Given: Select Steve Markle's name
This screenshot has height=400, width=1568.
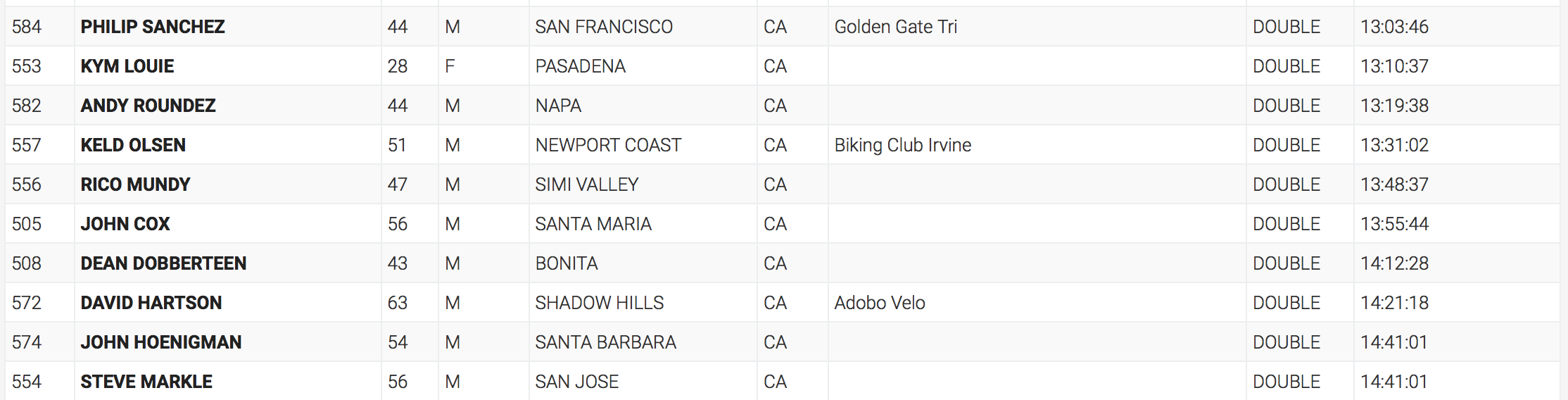Looking at the screenshot, I should [x=146, y=382].
